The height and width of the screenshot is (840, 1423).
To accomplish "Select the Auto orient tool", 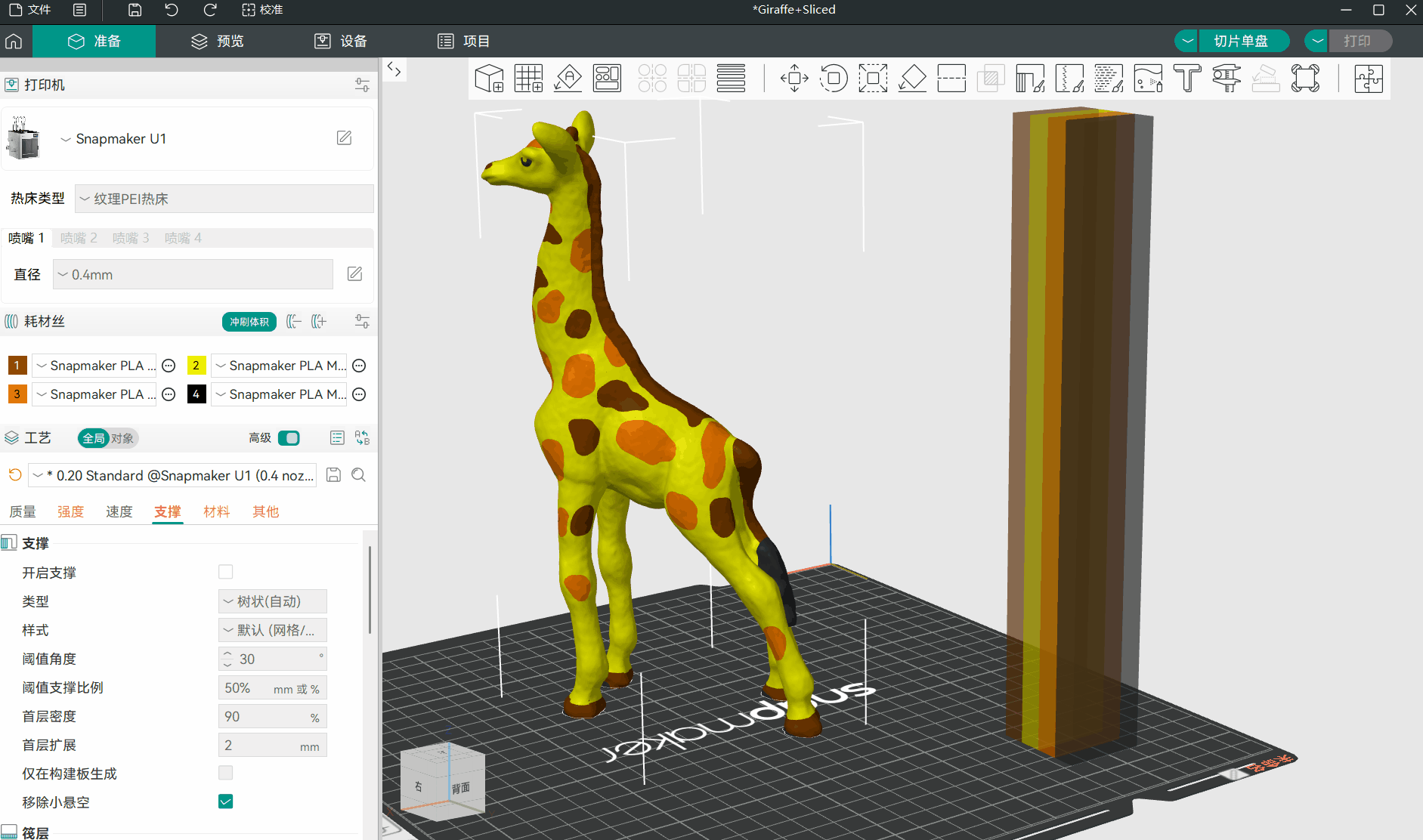I will tap(568, 78).
